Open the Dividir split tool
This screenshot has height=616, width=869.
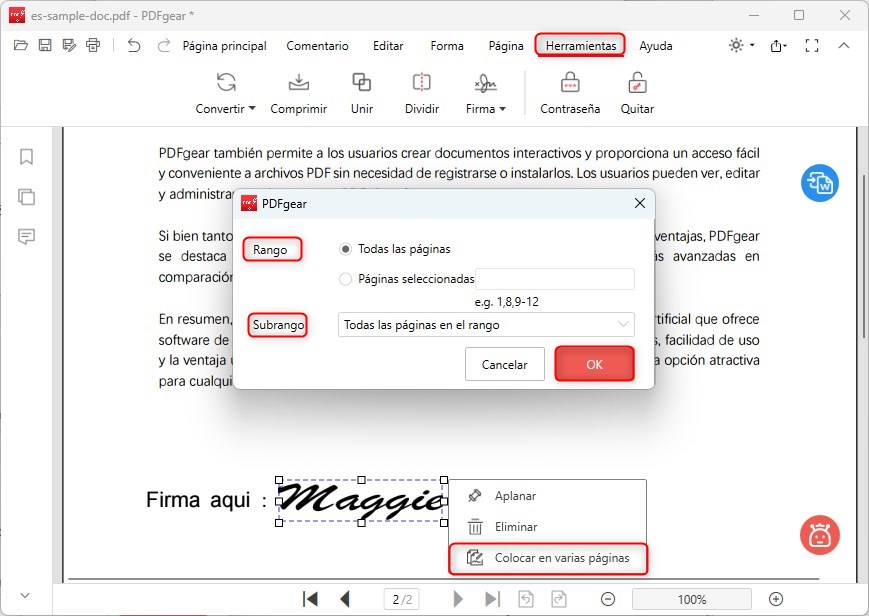[422, 93]
